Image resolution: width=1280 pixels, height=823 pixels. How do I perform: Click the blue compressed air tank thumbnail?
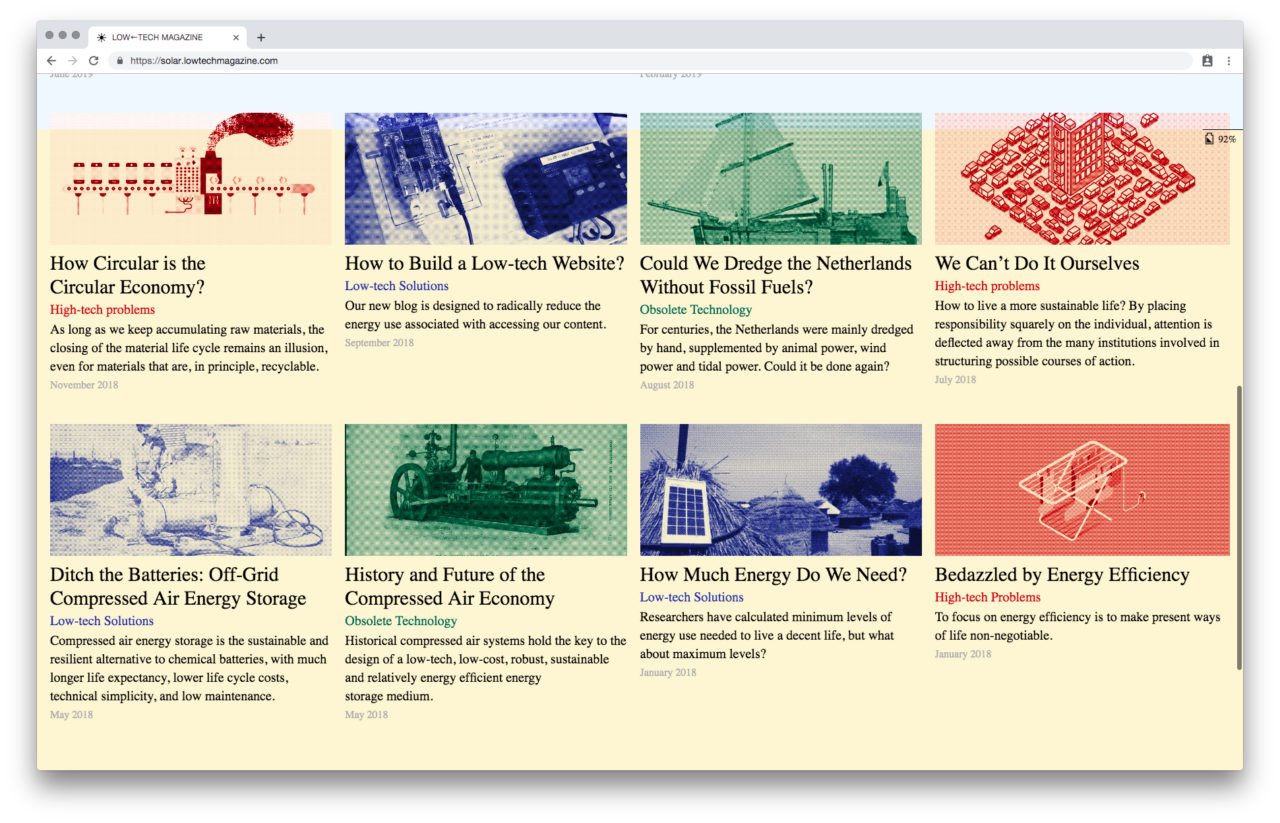(191, 489)
